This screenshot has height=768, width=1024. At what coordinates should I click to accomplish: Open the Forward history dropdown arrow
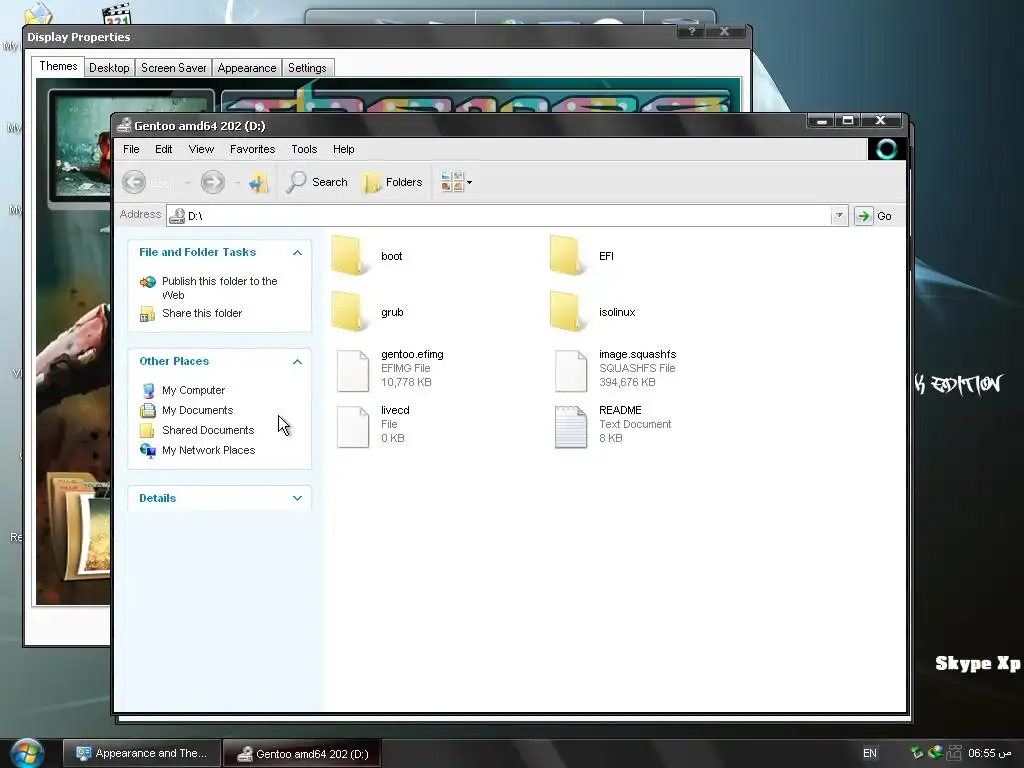[236, 183]
